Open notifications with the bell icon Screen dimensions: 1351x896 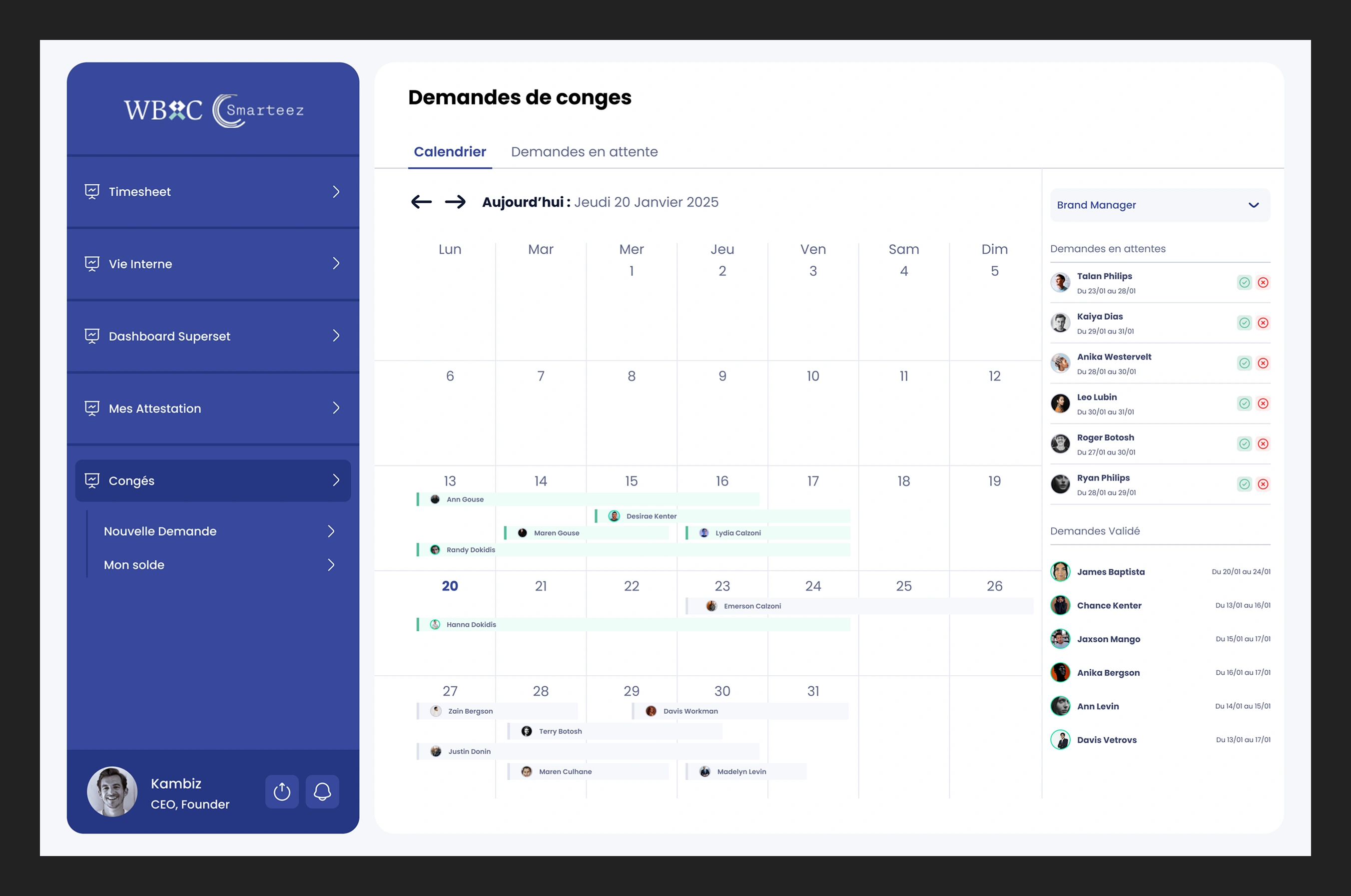coord(322,792)
